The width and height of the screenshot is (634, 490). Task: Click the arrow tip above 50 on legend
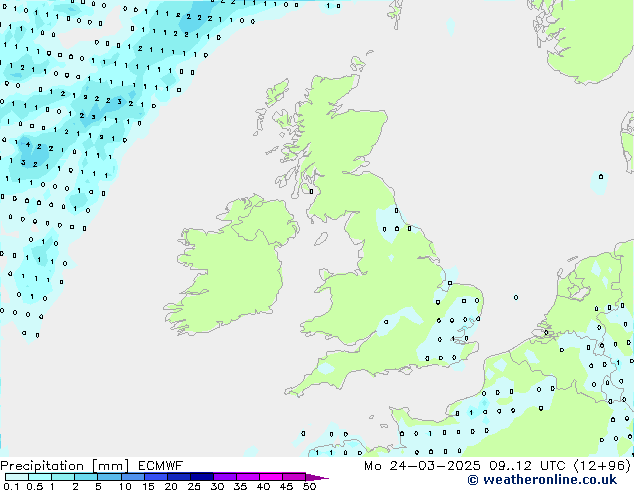[317, 477]
